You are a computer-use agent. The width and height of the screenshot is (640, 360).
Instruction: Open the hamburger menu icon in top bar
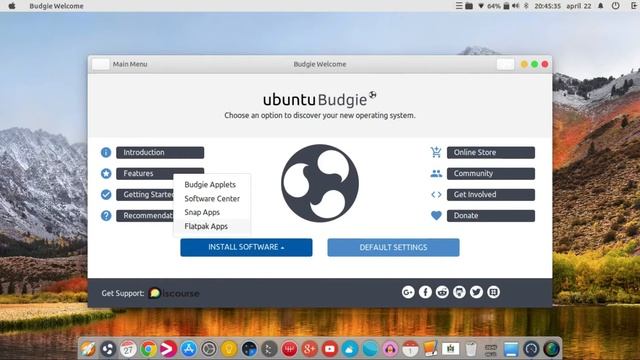459,6
